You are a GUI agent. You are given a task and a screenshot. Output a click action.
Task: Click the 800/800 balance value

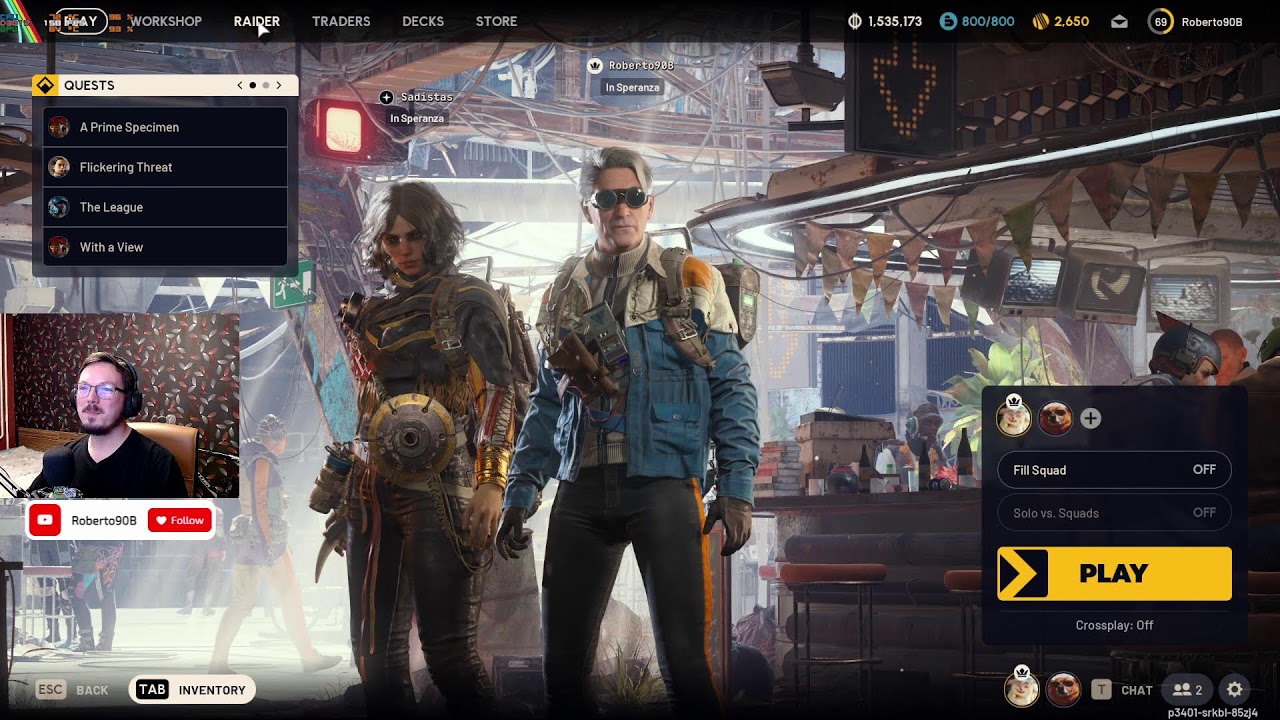coord(987,21)
